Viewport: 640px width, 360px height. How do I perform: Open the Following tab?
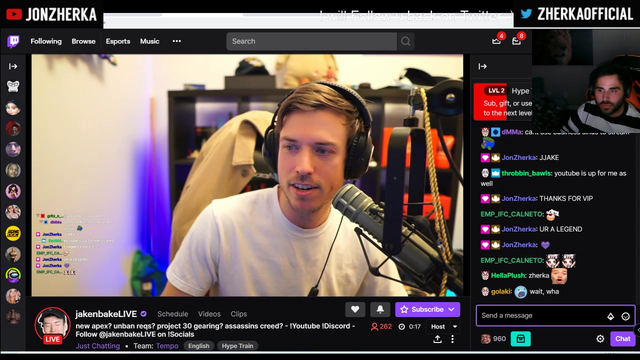46,41
